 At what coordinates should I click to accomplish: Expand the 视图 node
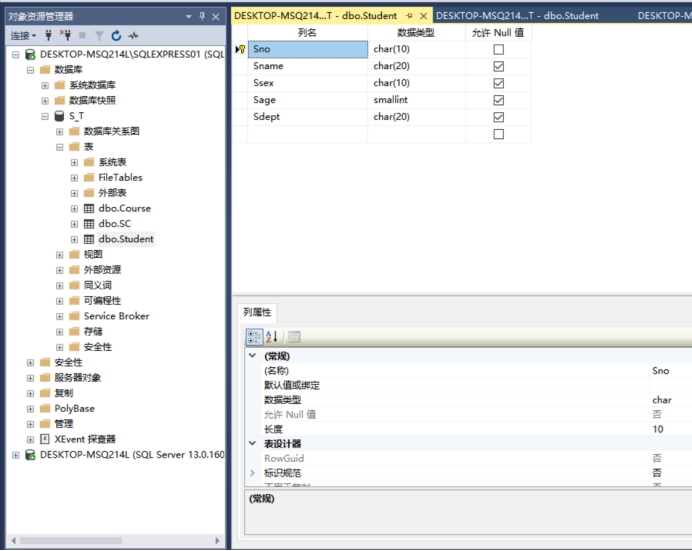pyautogui.click(x=60, y=255)
